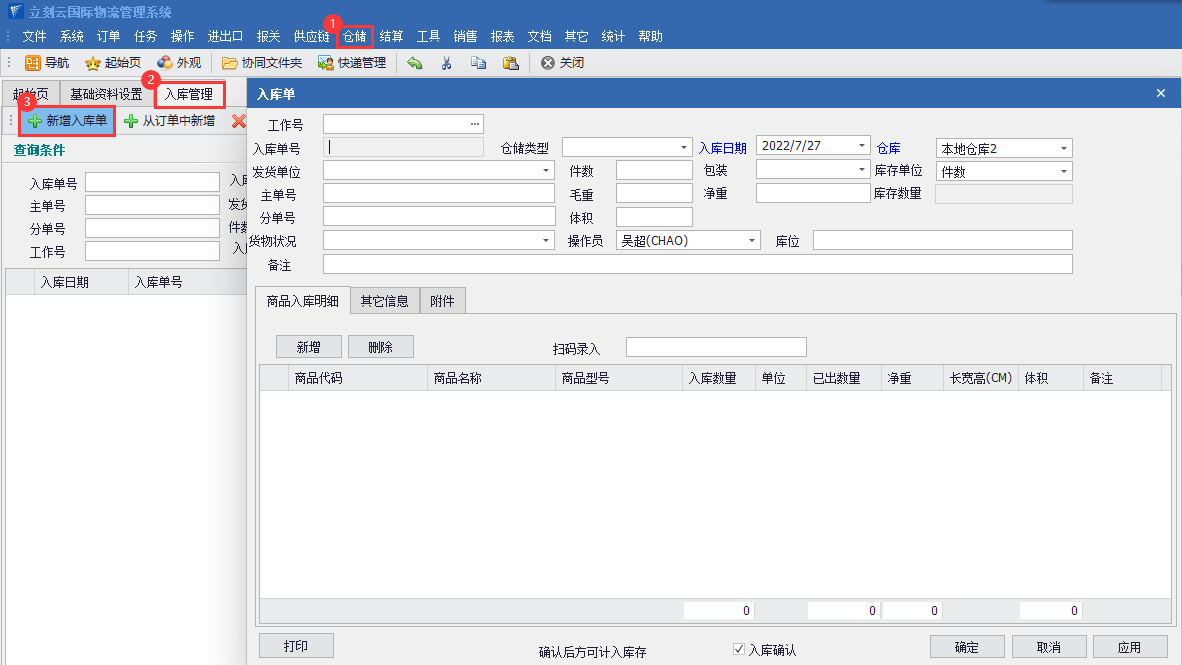This screenshot has height=665, width=1182.
Task: Open the 协同文件夹 folder icon
Action: pos(230,63)
